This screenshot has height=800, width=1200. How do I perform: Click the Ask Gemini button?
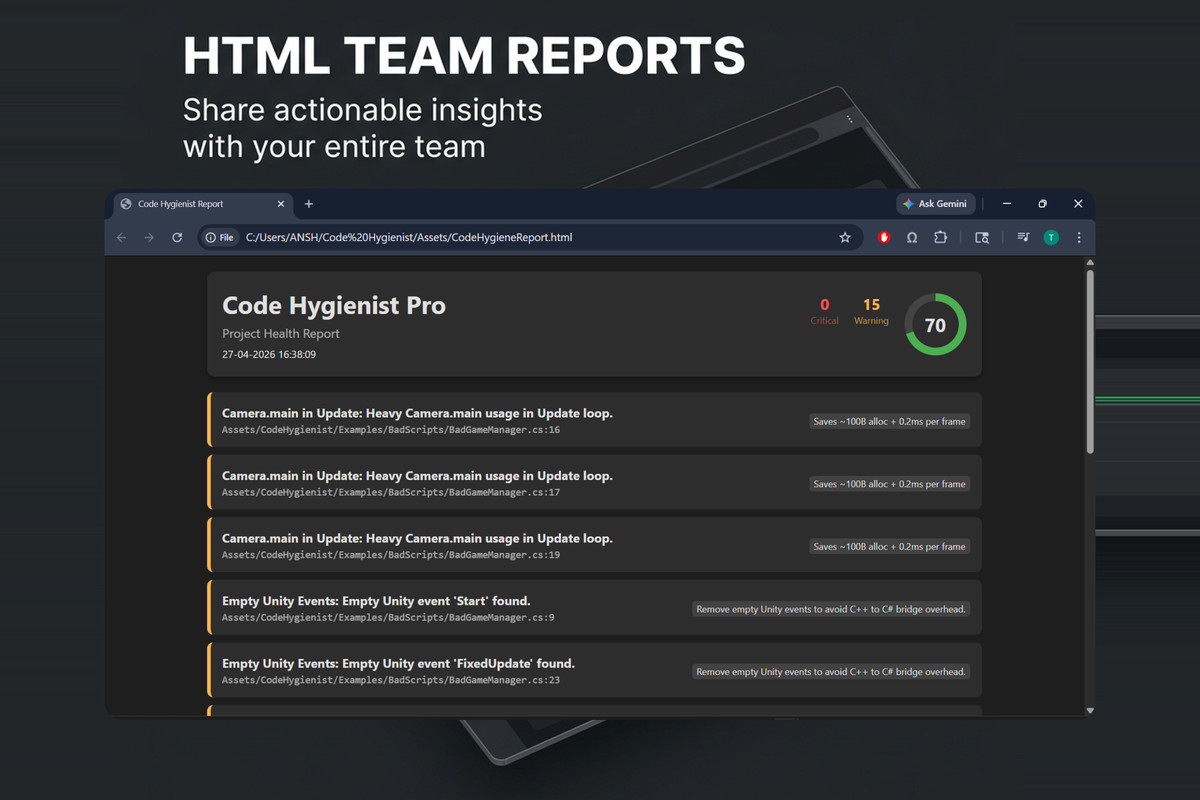click(x=935, y=204)
